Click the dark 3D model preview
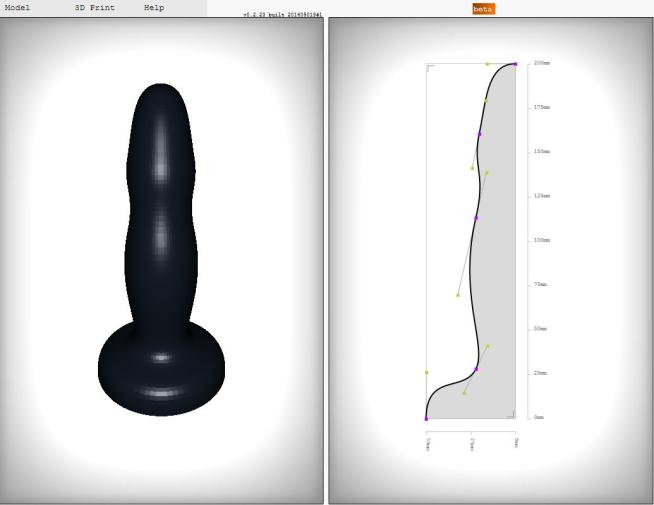The image size is (654, 505). pos(160,250)
